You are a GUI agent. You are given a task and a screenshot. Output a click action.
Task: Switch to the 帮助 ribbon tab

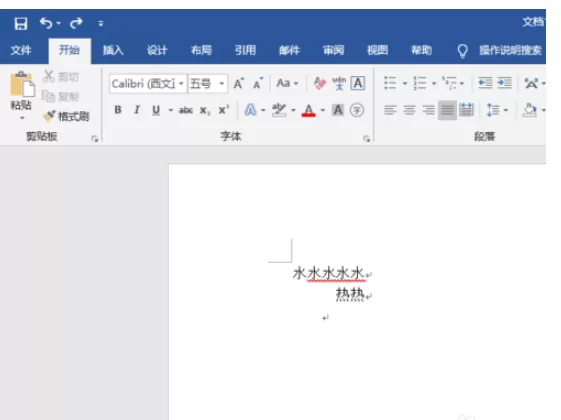click(x=421, y=50)
